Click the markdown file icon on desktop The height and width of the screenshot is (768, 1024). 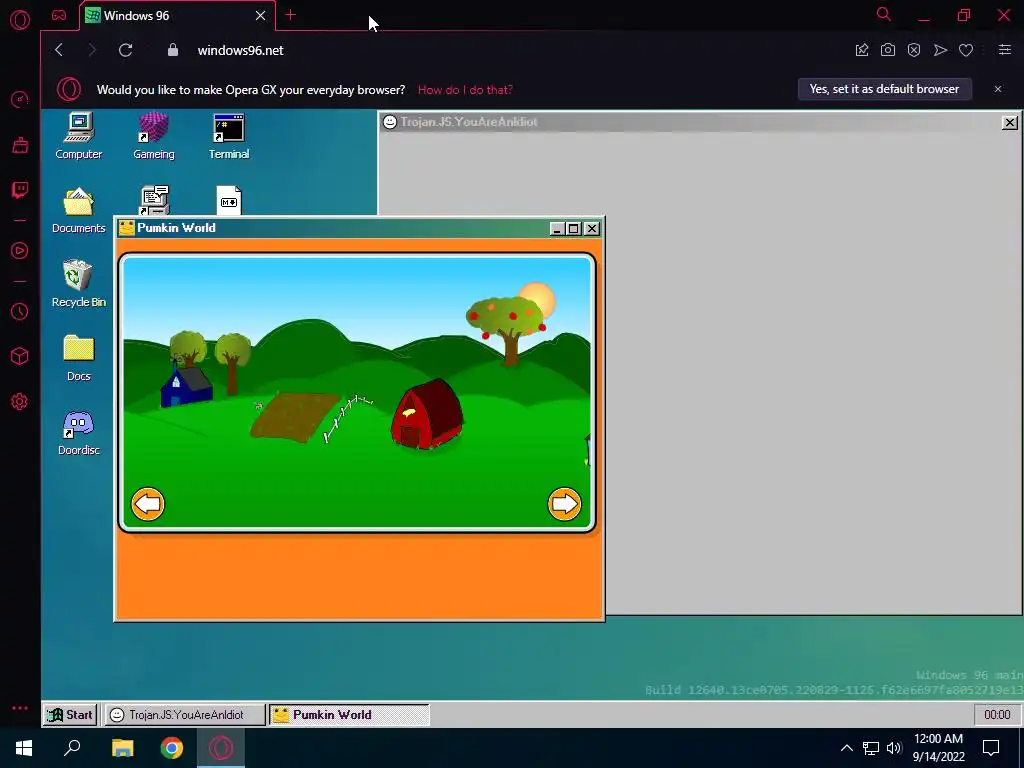pyautogui.click(x=229, y=200)
